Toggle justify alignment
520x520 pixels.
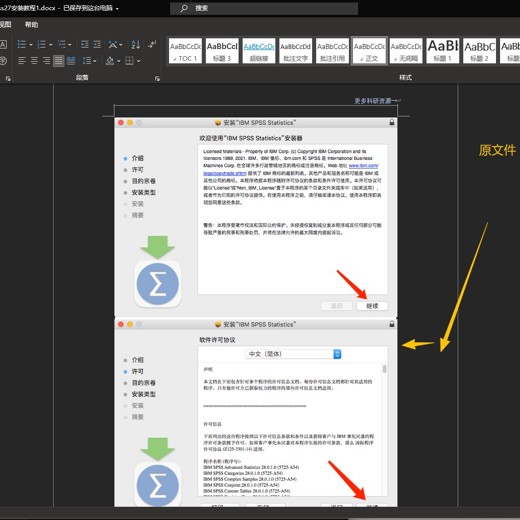point(59,61)
